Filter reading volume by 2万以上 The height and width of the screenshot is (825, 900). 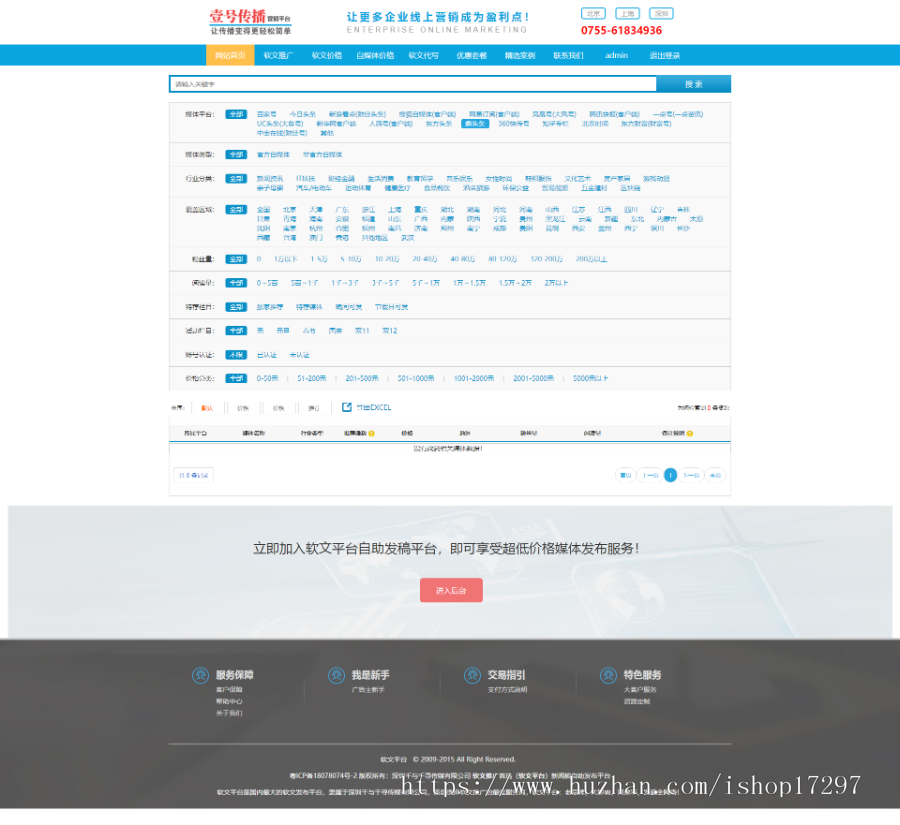pos(557,282)
